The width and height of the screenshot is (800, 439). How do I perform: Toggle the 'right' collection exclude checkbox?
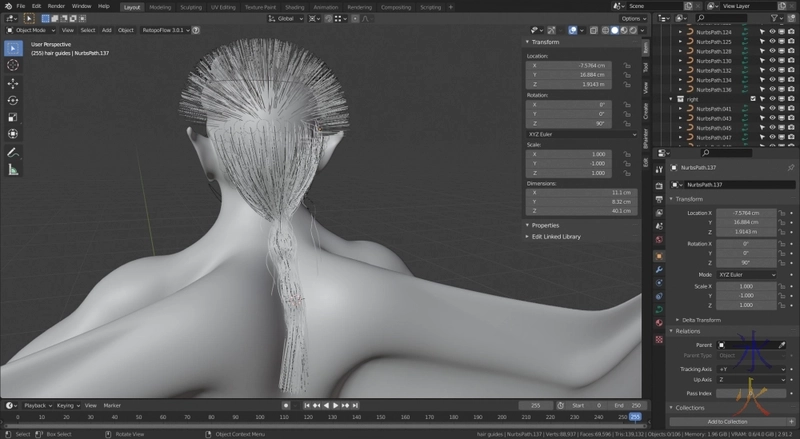coord(752,99)
